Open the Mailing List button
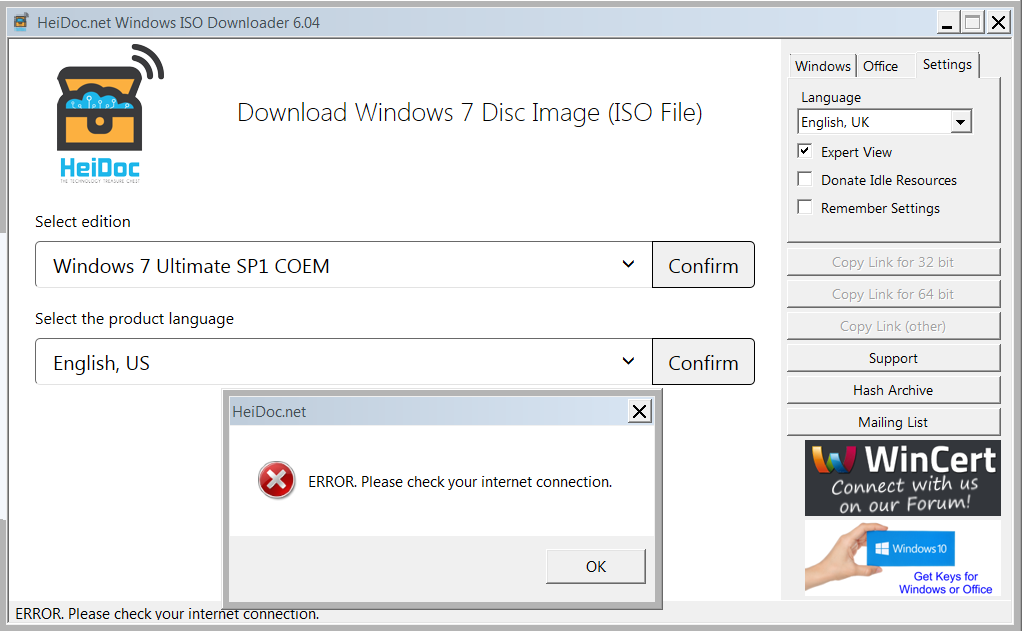Viewport: 1022px width, 631px height. 893,422
